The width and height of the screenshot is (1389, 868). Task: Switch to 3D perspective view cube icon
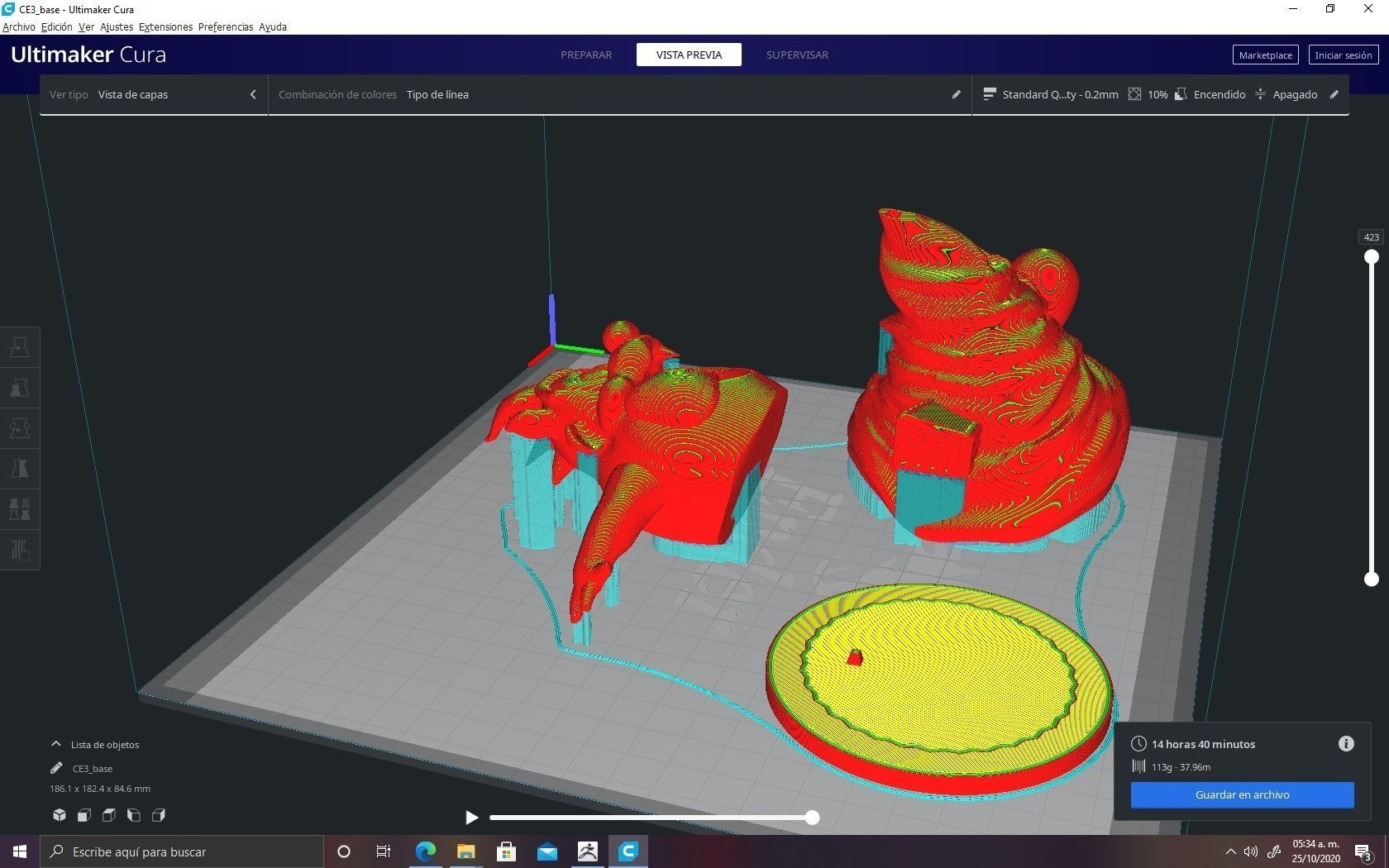pos(60,815)
